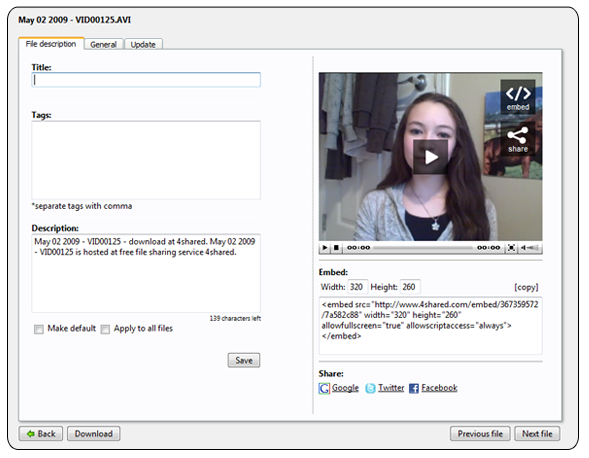The height and width of the screenshot is (458, 589).
Task: Click the embed code icon on video
Action: (x=518, y=96)
